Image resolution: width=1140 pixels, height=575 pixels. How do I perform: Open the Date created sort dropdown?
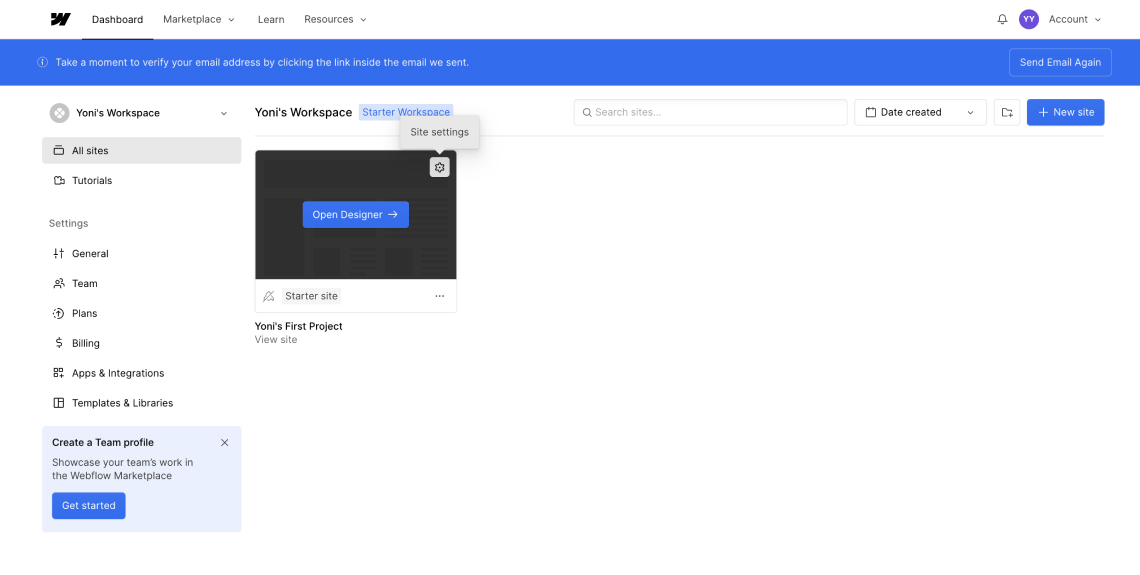point(919,113)
